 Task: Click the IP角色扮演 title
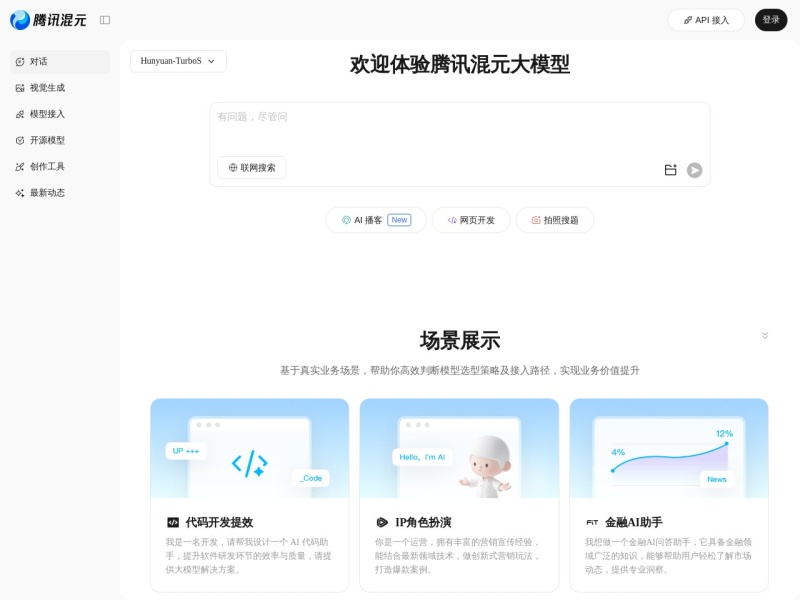click(423, 522)
